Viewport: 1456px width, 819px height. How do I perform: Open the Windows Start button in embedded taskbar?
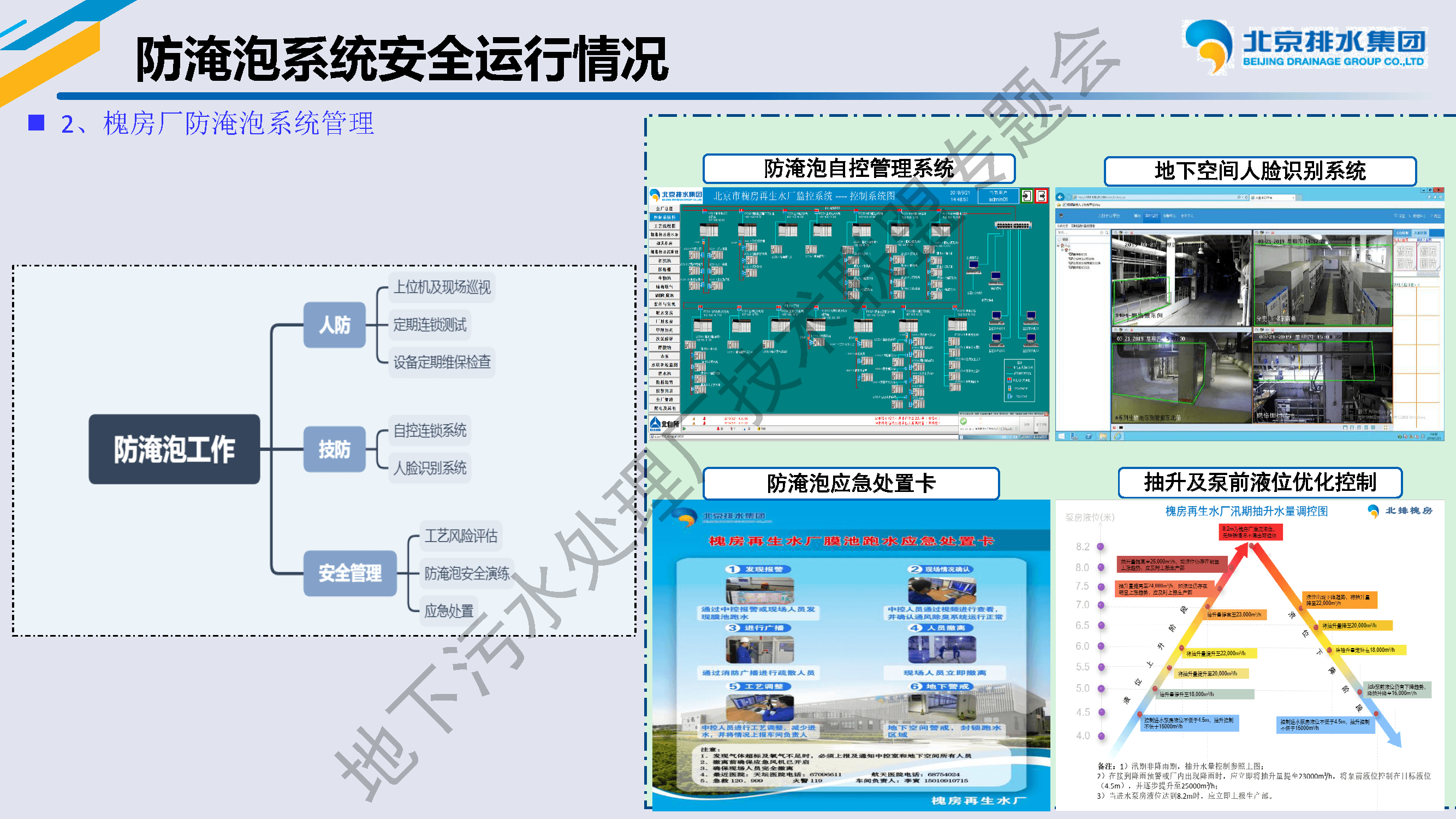[1061, 436]
